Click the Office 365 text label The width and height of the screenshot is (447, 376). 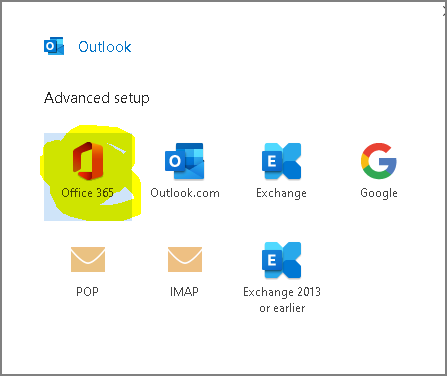pos(87,193)
